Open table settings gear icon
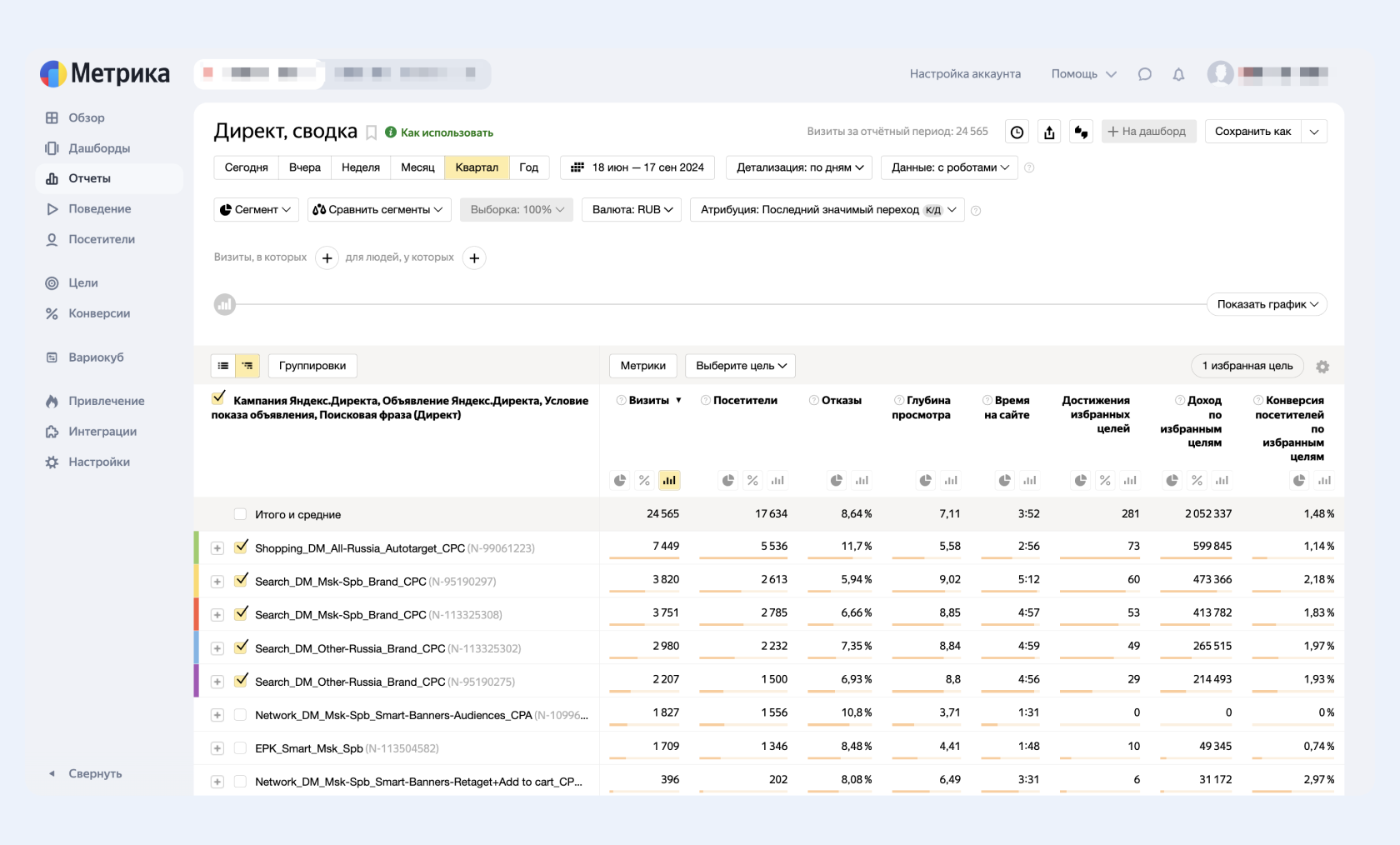Image resolution: width=1400 pixels, height=845 pixels. pyautogui.click(x=1322, y=367)
